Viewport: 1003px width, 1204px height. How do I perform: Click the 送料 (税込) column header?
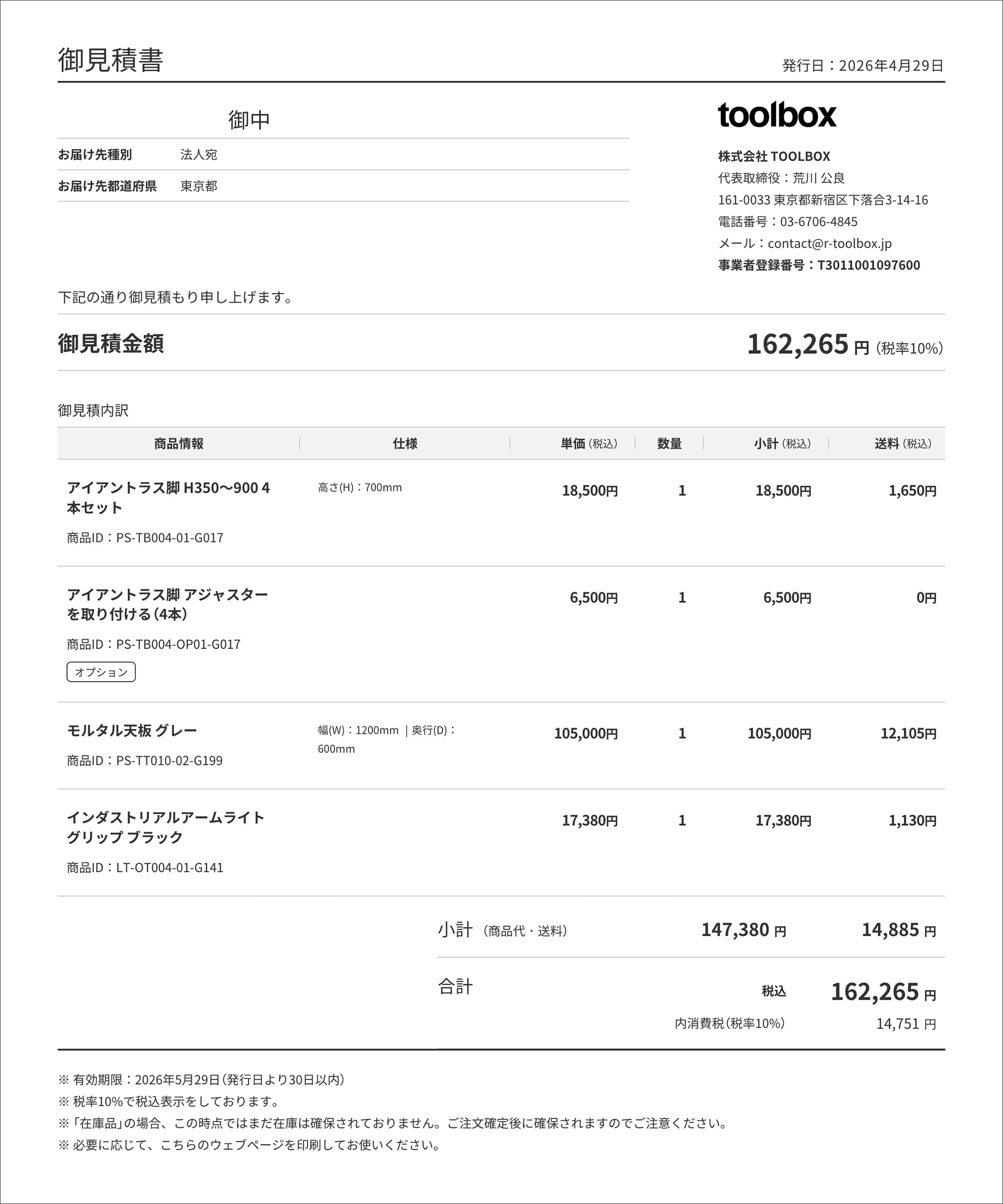pyautogui.click(x=903, y=443)
